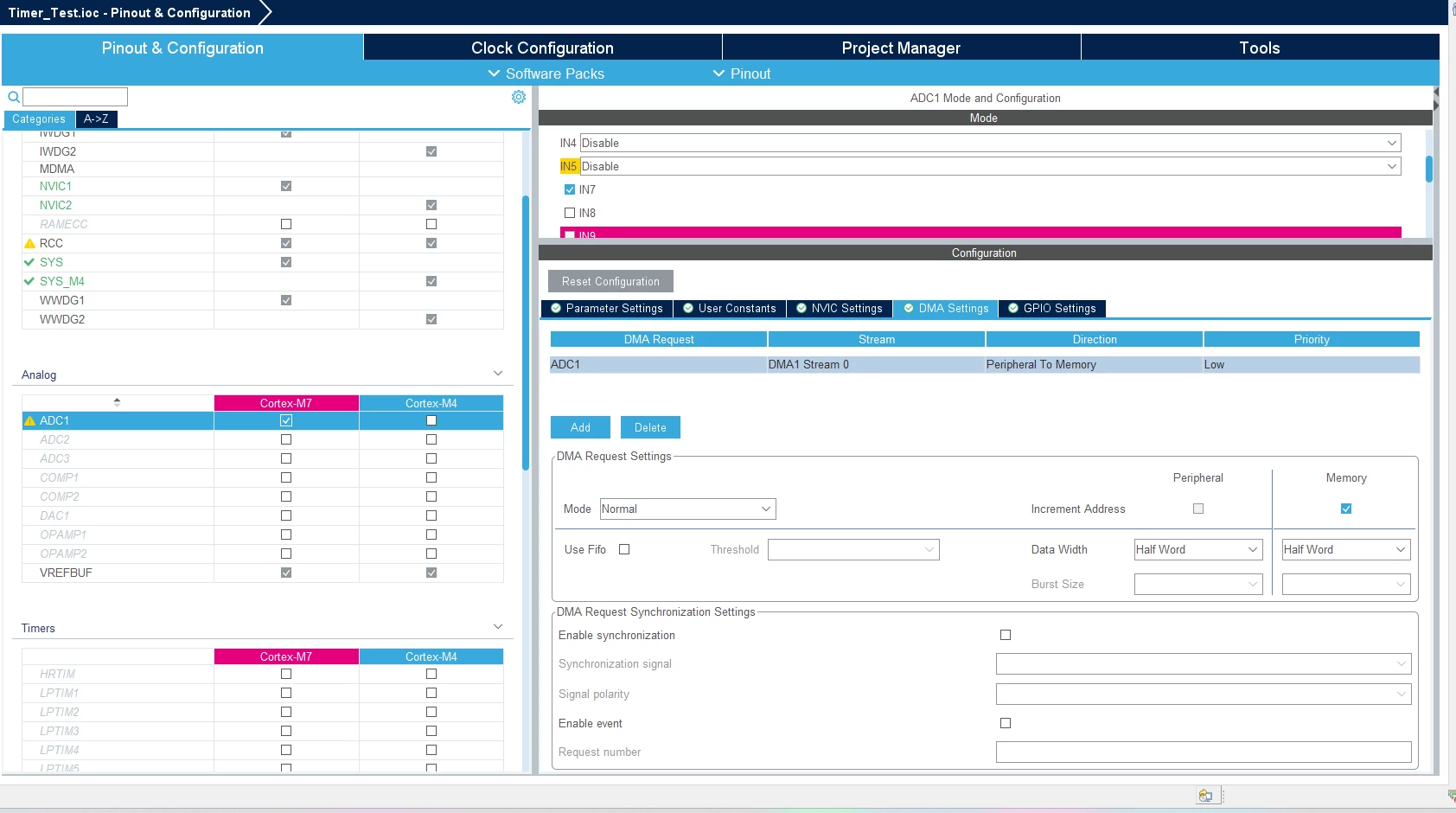1456x813 pixels.
Task: Enable the Use Fifo checkbox
Action: [x=624, y=549]
